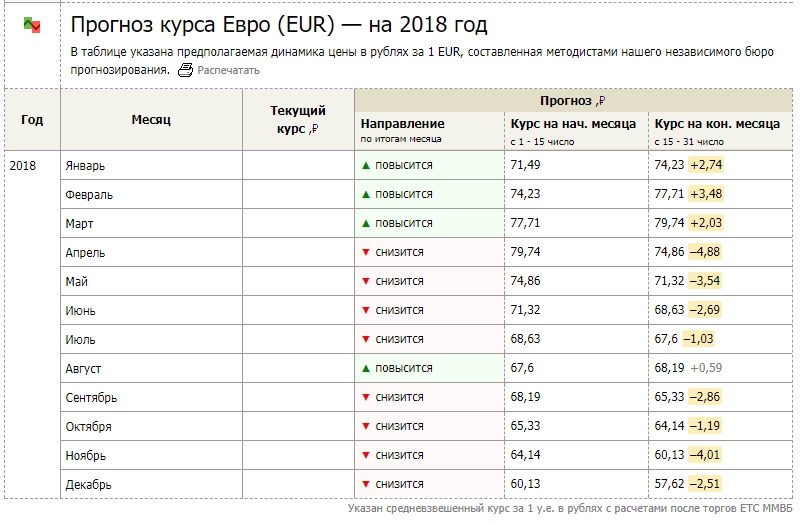
Task: Select the Месяц column header
Action: click(x=151, y=120)
